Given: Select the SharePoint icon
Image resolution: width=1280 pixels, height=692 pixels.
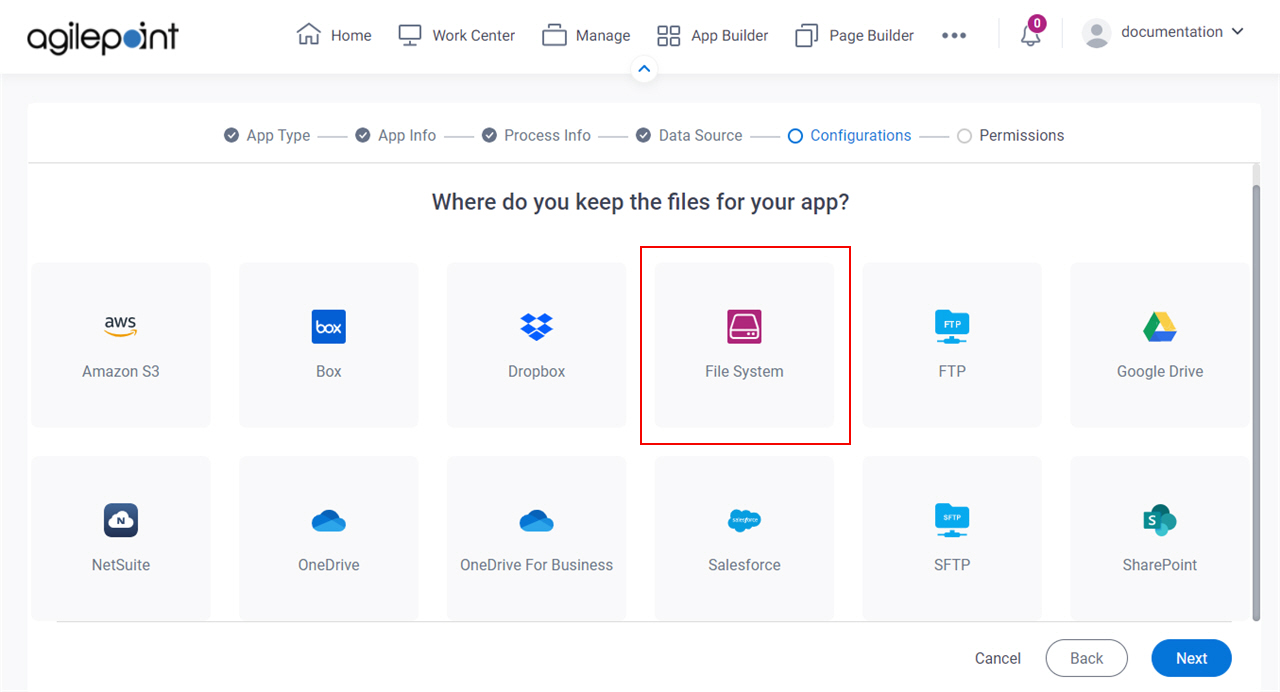Looking at the screenshot, I should click(x=1160, y=520).
